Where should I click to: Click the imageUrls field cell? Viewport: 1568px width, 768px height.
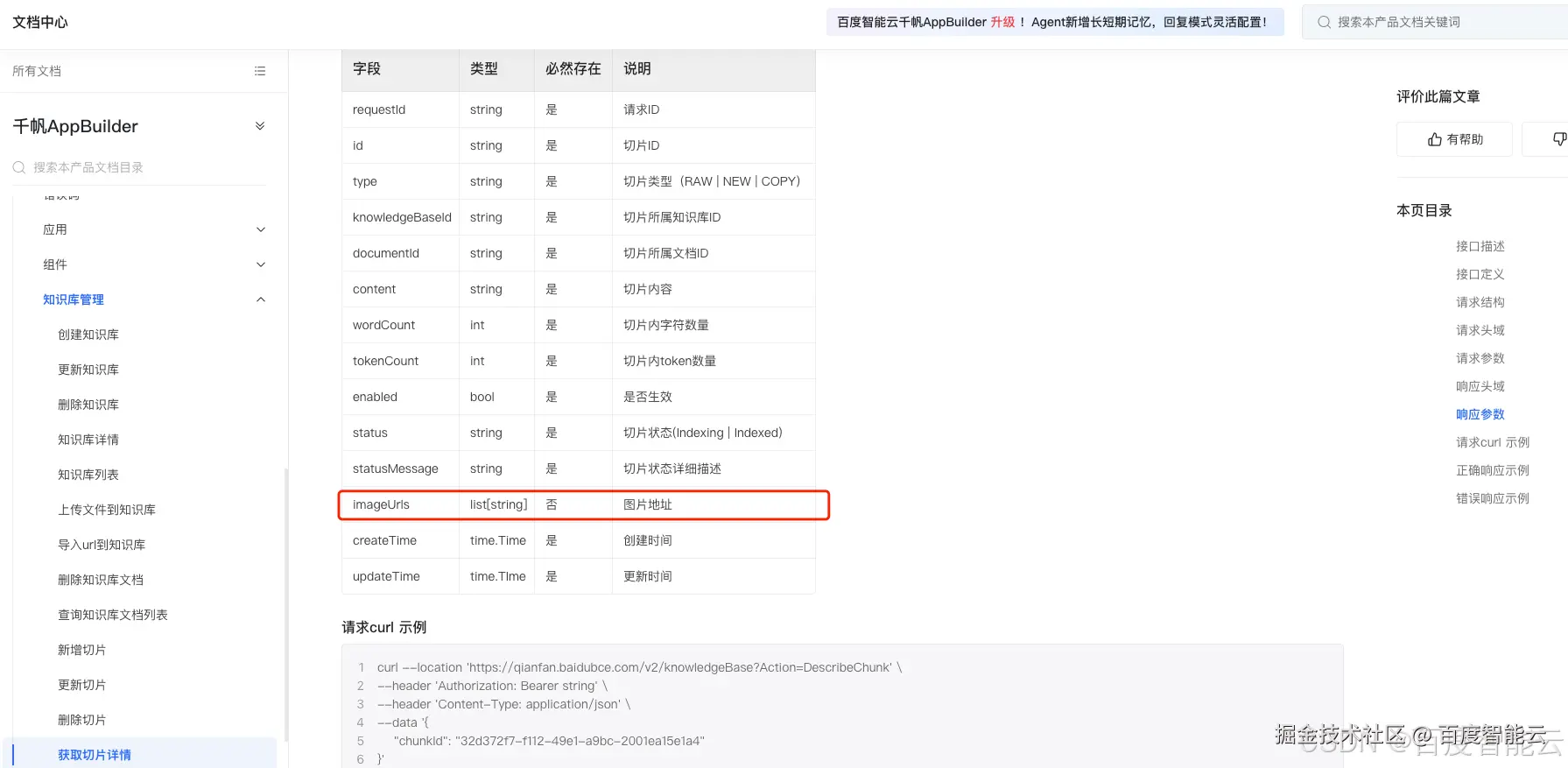400,504
